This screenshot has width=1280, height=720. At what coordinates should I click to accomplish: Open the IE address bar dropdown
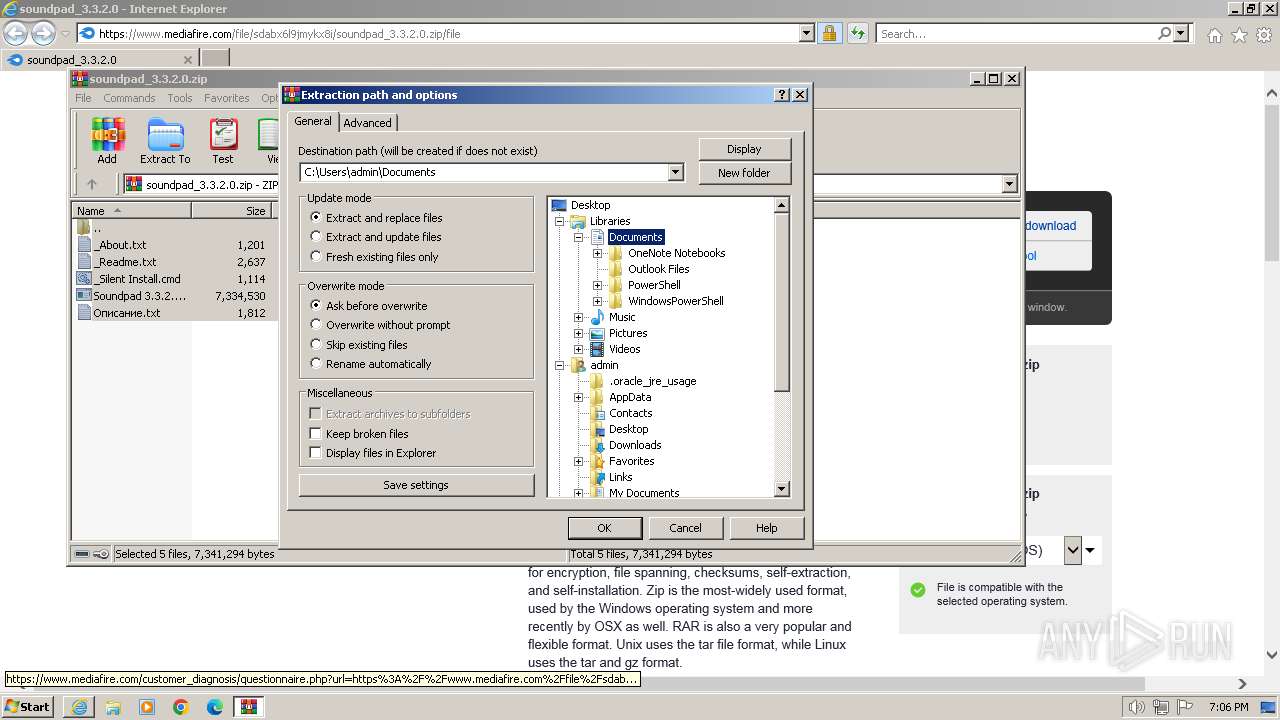click(x=807, y=33)
